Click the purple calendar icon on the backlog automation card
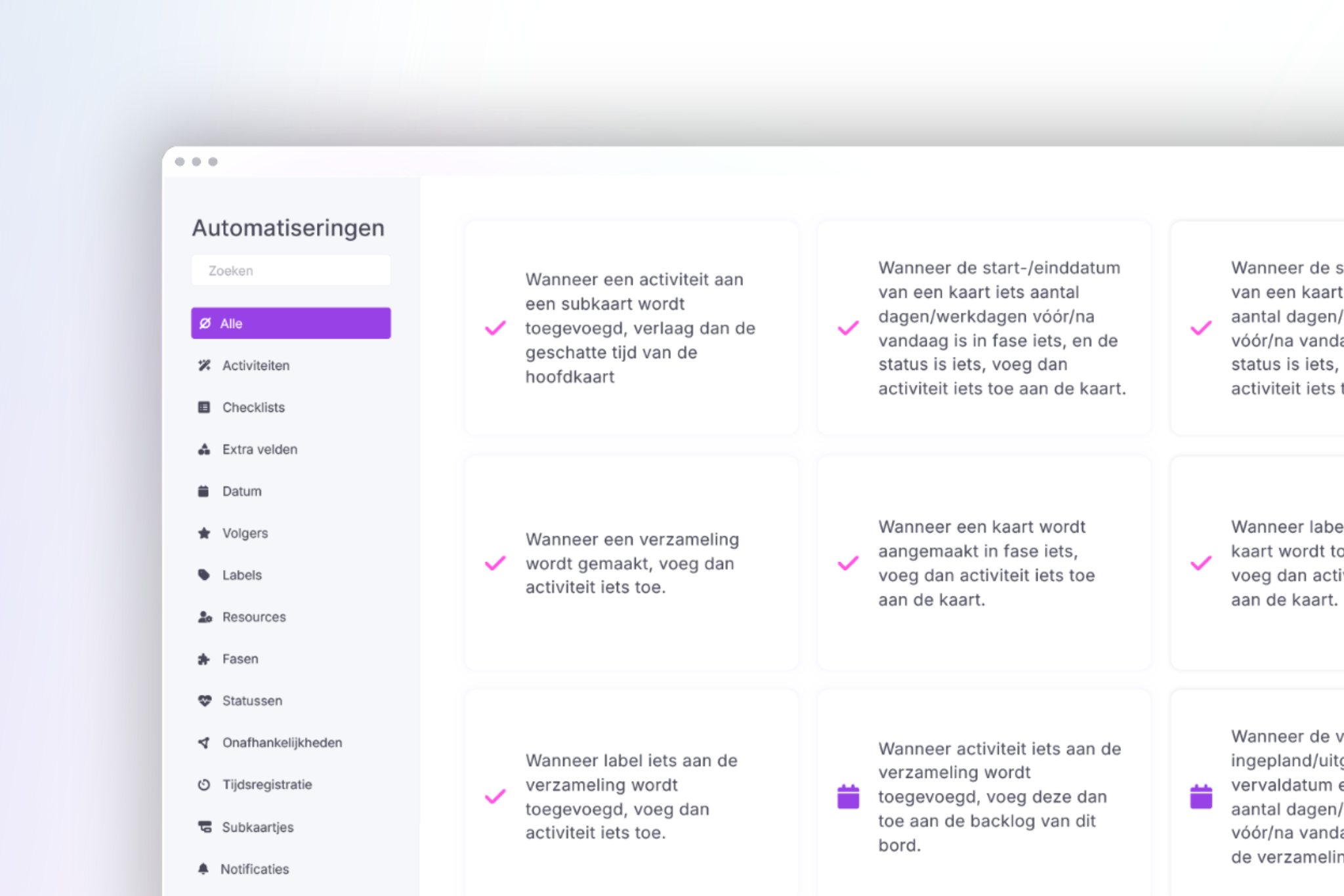 pyautogui.click(x=847, y=797)
